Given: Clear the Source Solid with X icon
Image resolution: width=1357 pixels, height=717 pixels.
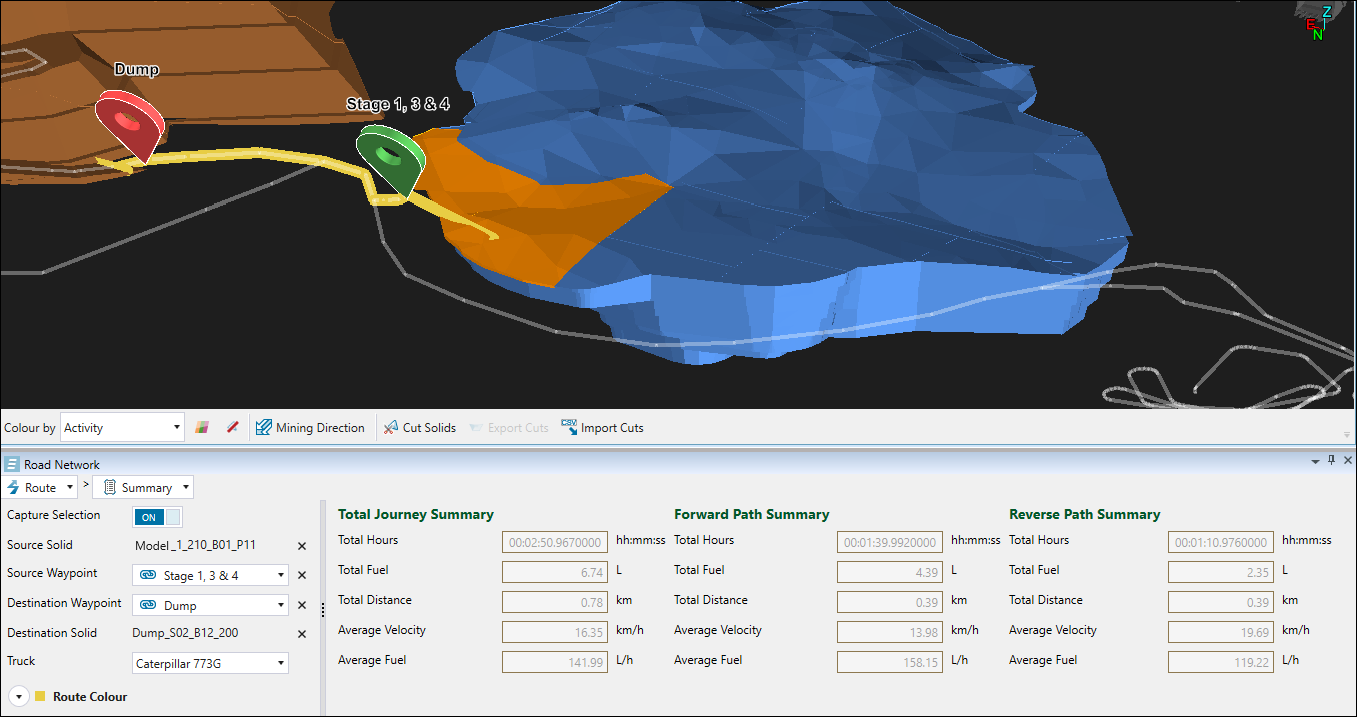Looking at the screenshot, I should [302, 546].
